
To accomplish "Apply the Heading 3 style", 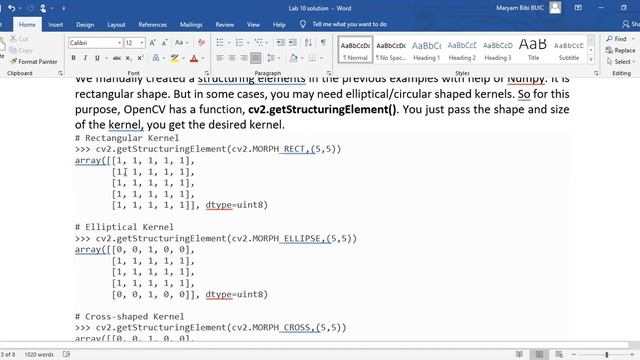I will (x=498, y=51).
